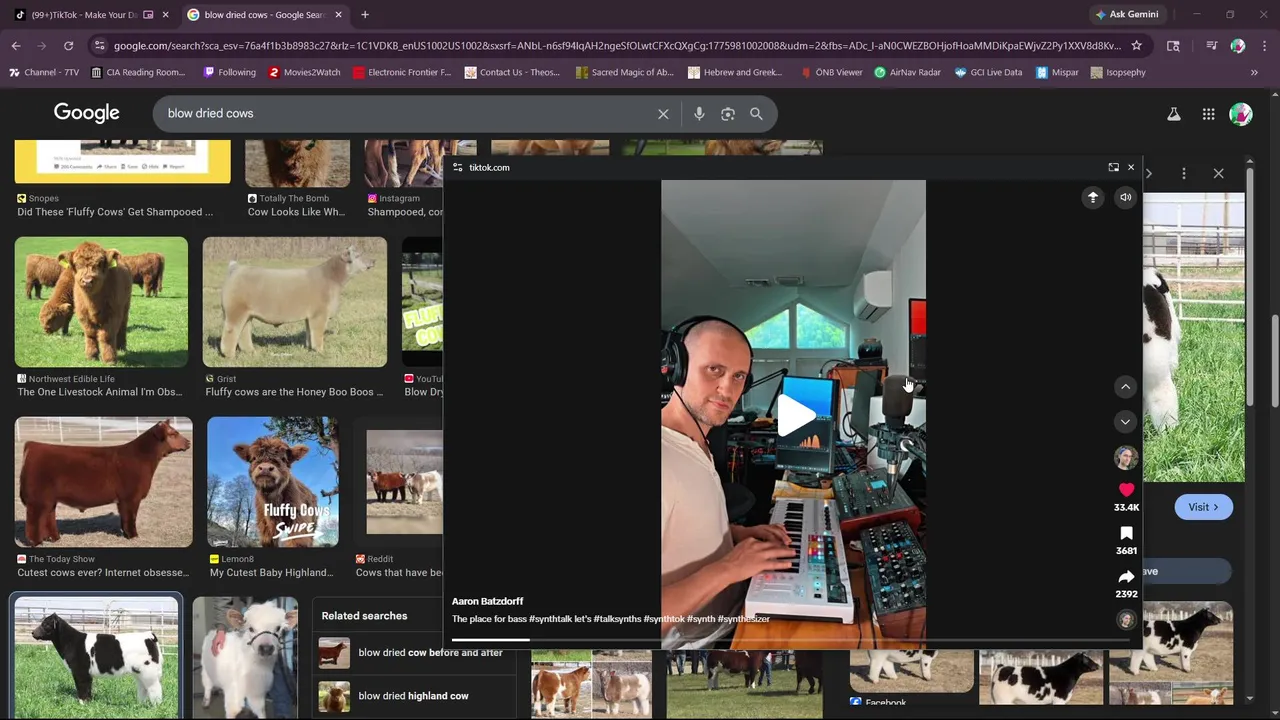Open Chrome profile avatar in toolbar
The height and width of the screenshot is (720, 1280).
[1238, 46]
